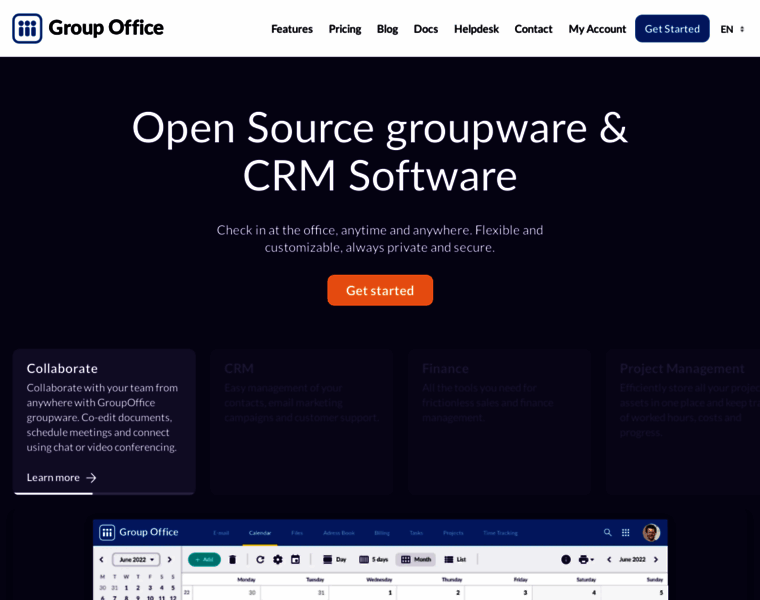Image resolution: width=760 pixels, height=600 pixels.
Task: Click the Group Office logo in the header
Action: click(88, 28)
